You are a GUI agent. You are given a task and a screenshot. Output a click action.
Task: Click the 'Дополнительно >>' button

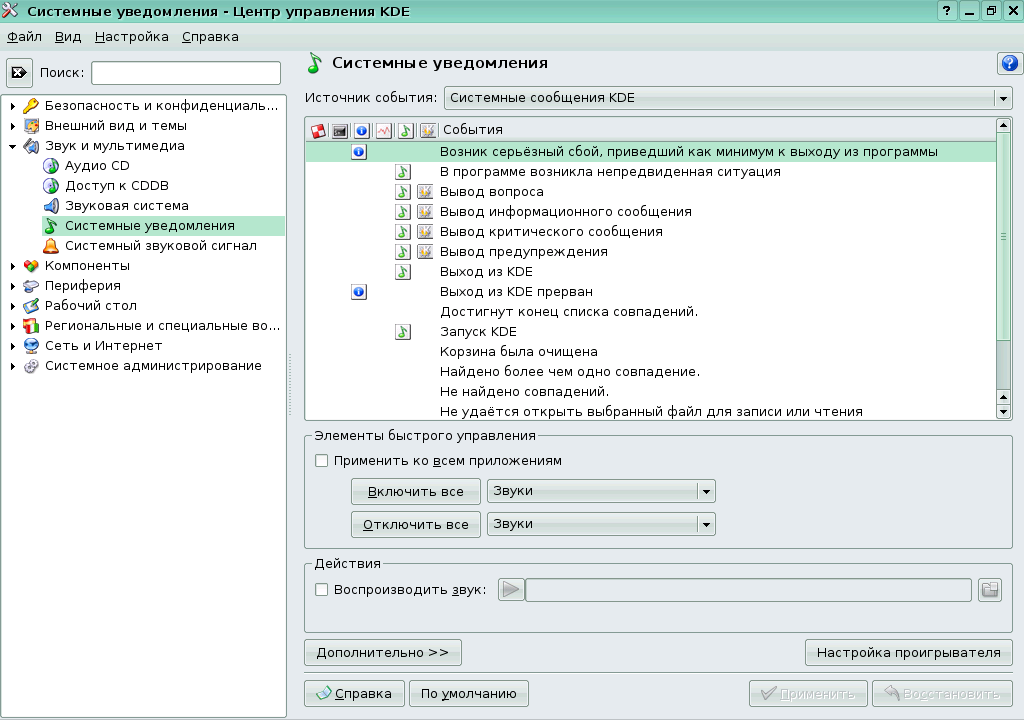click(x=382, y=653)
